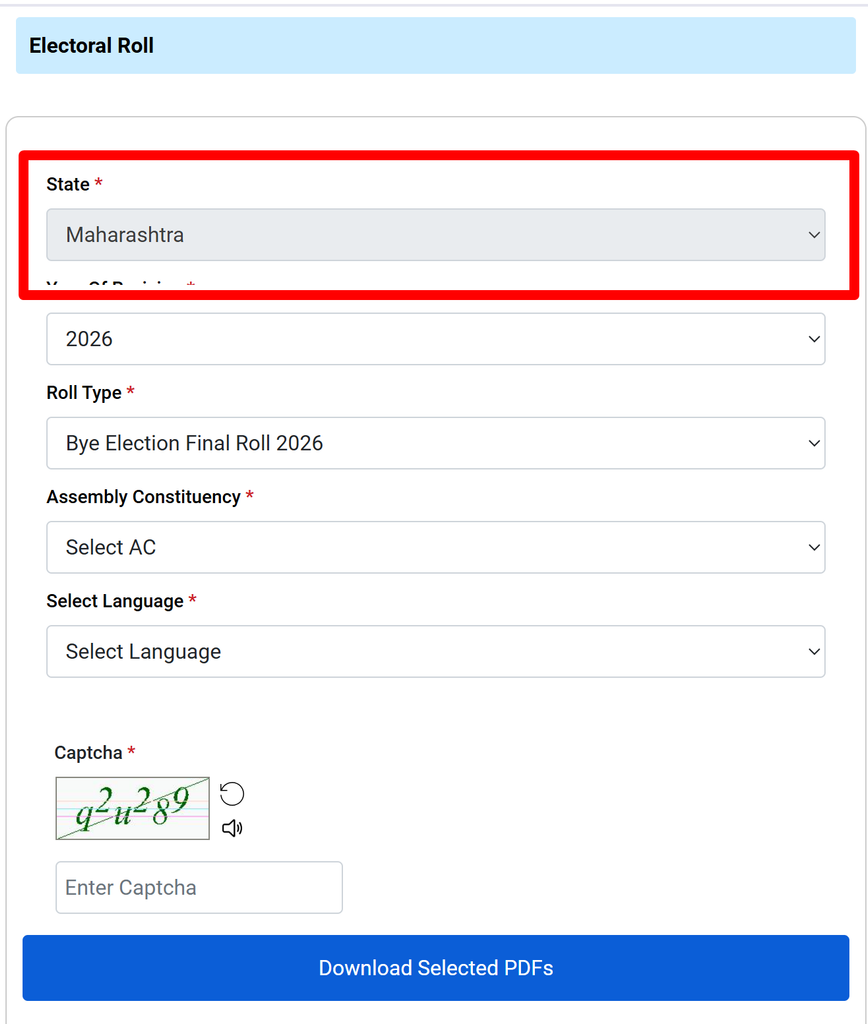Screen dimensions: 868x1024
Task: Click the Select Language field label
Action: (x=115, y=601)
